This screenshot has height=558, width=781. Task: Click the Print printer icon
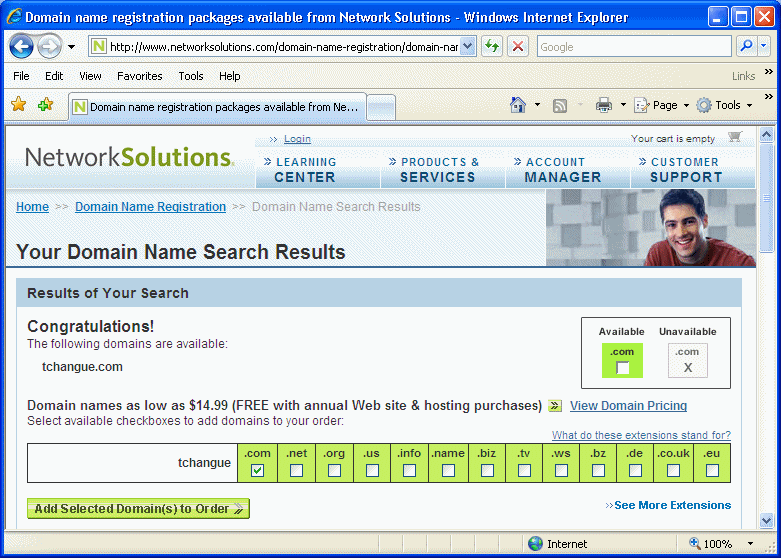[604, 105]
